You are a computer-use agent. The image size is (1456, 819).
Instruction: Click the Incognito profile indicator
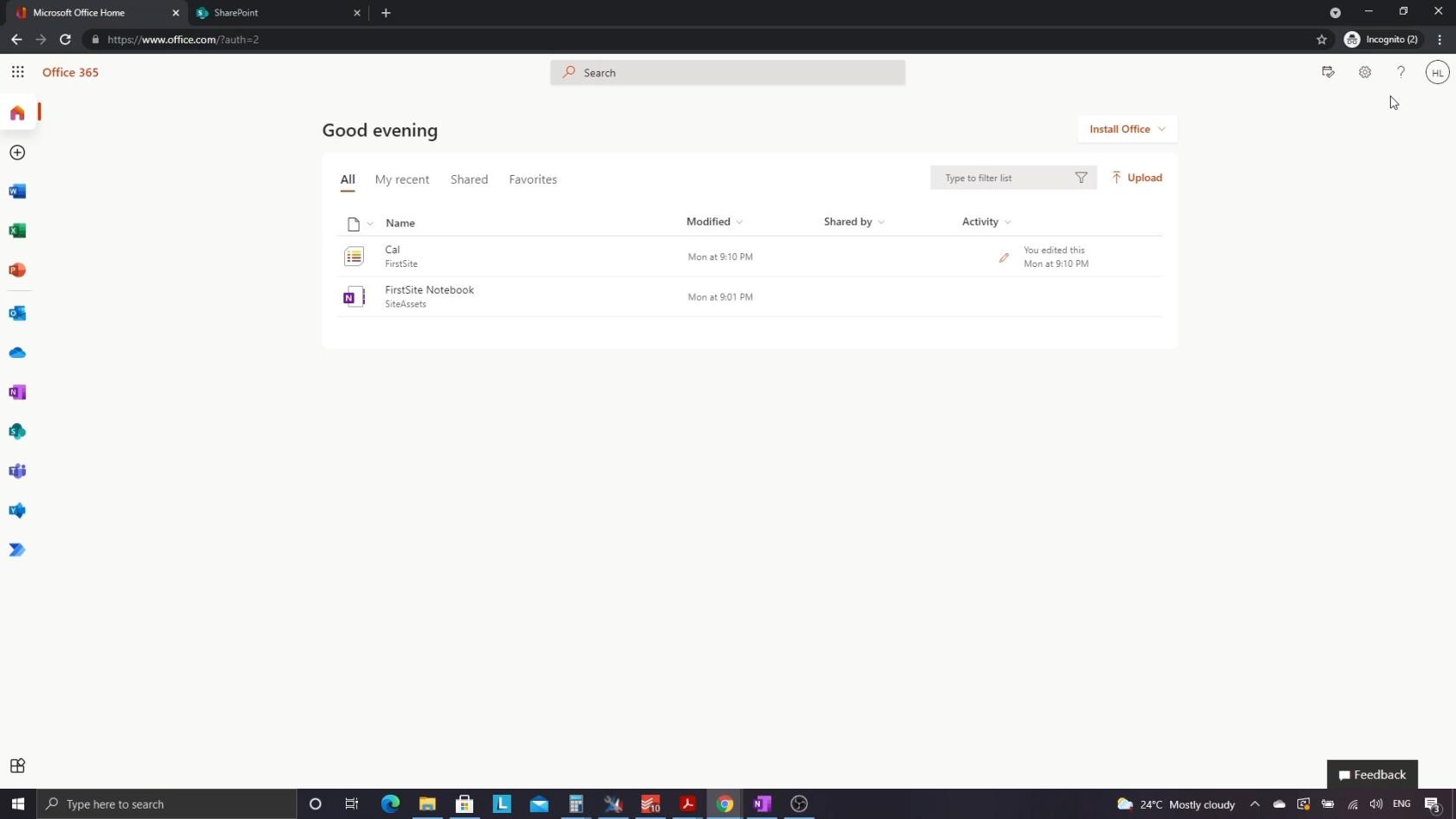(x=1381, y=39)
